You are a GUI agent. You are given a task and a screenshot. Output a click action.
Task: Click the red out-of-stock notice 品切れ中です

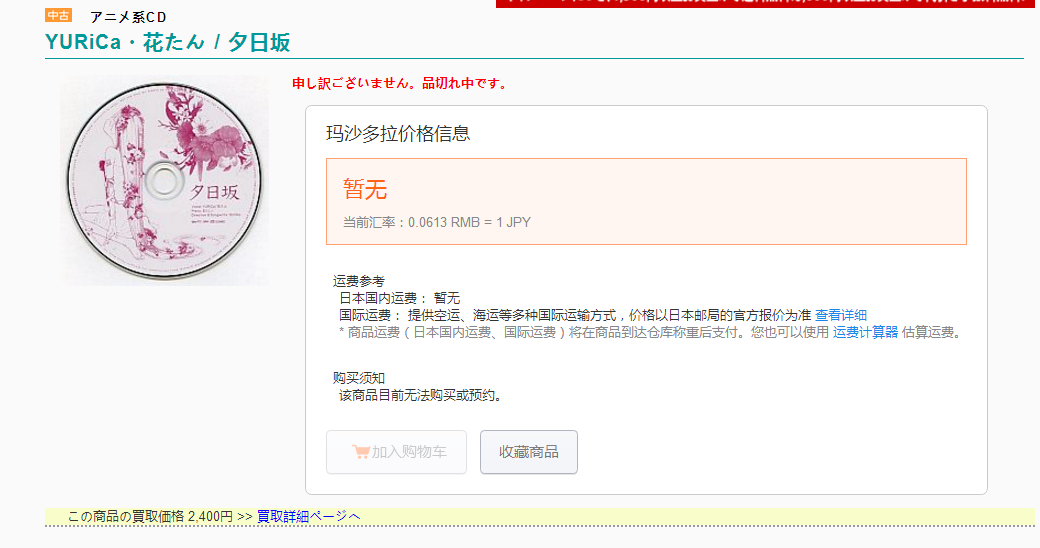(399, 84)
